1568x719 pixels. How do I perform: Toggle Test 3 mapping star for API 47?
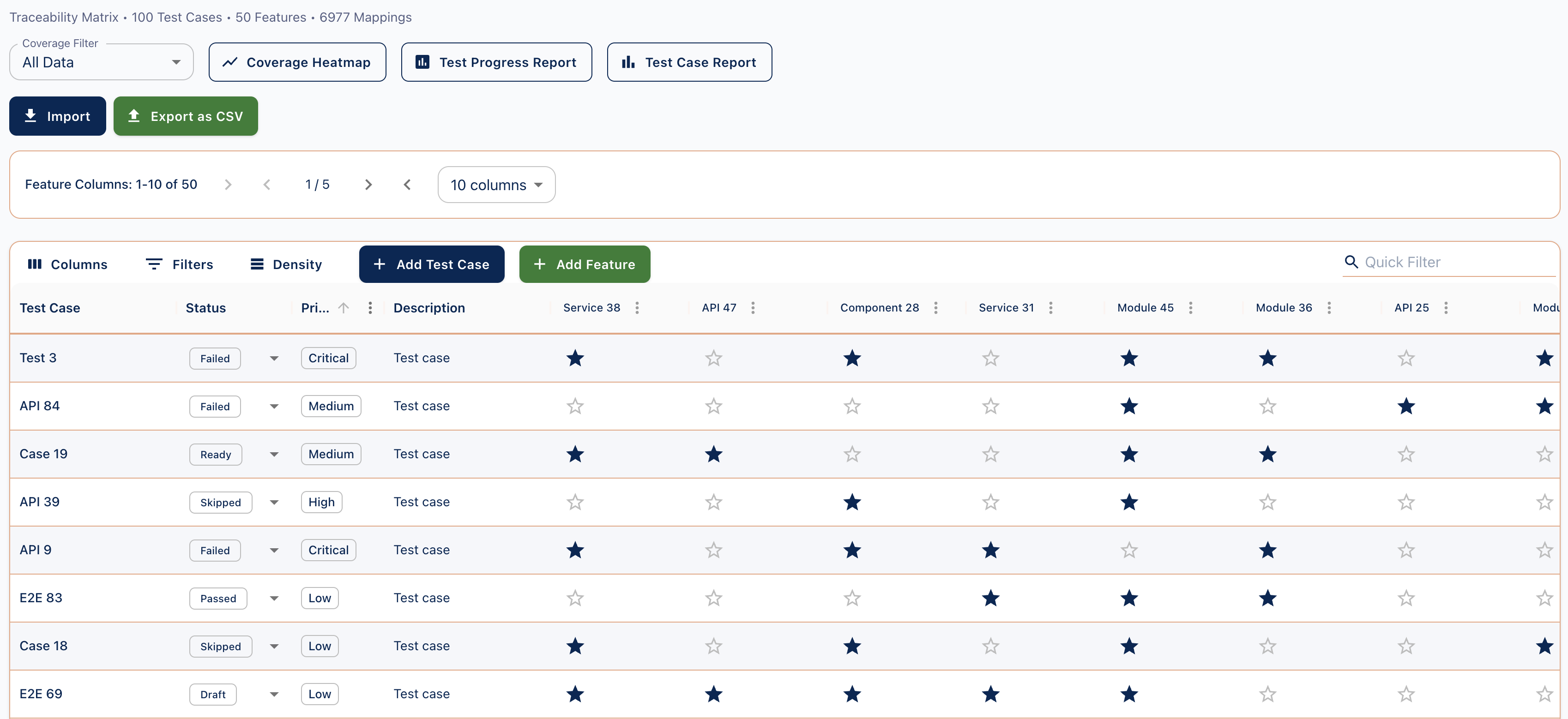pyautogui.click(x=713, y=358)
